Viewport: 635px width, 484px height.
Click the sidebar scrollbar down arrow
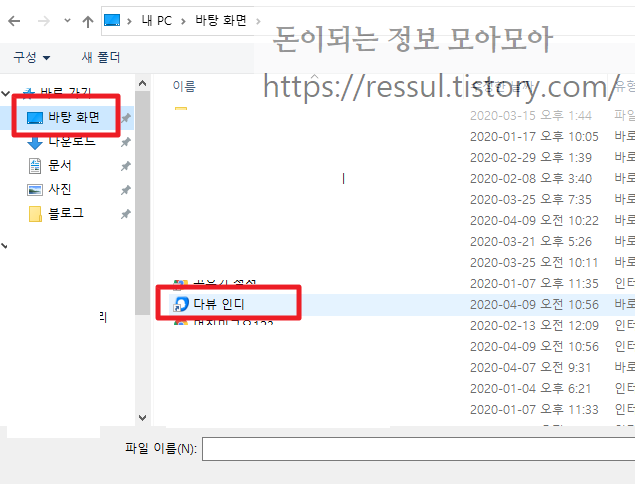coord(142,418)
